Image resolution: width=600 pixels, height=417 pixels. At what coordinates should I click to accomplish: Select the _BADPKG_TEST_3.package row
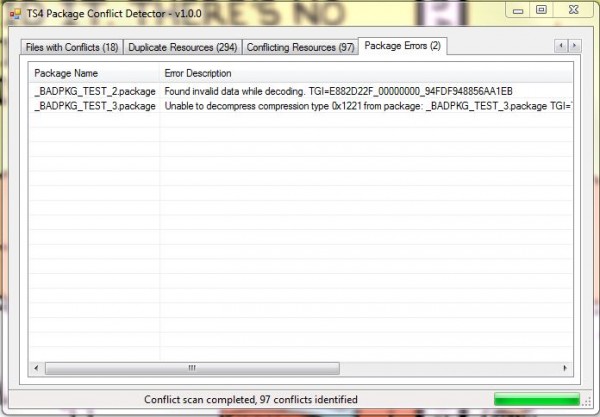tap(94, 106)
